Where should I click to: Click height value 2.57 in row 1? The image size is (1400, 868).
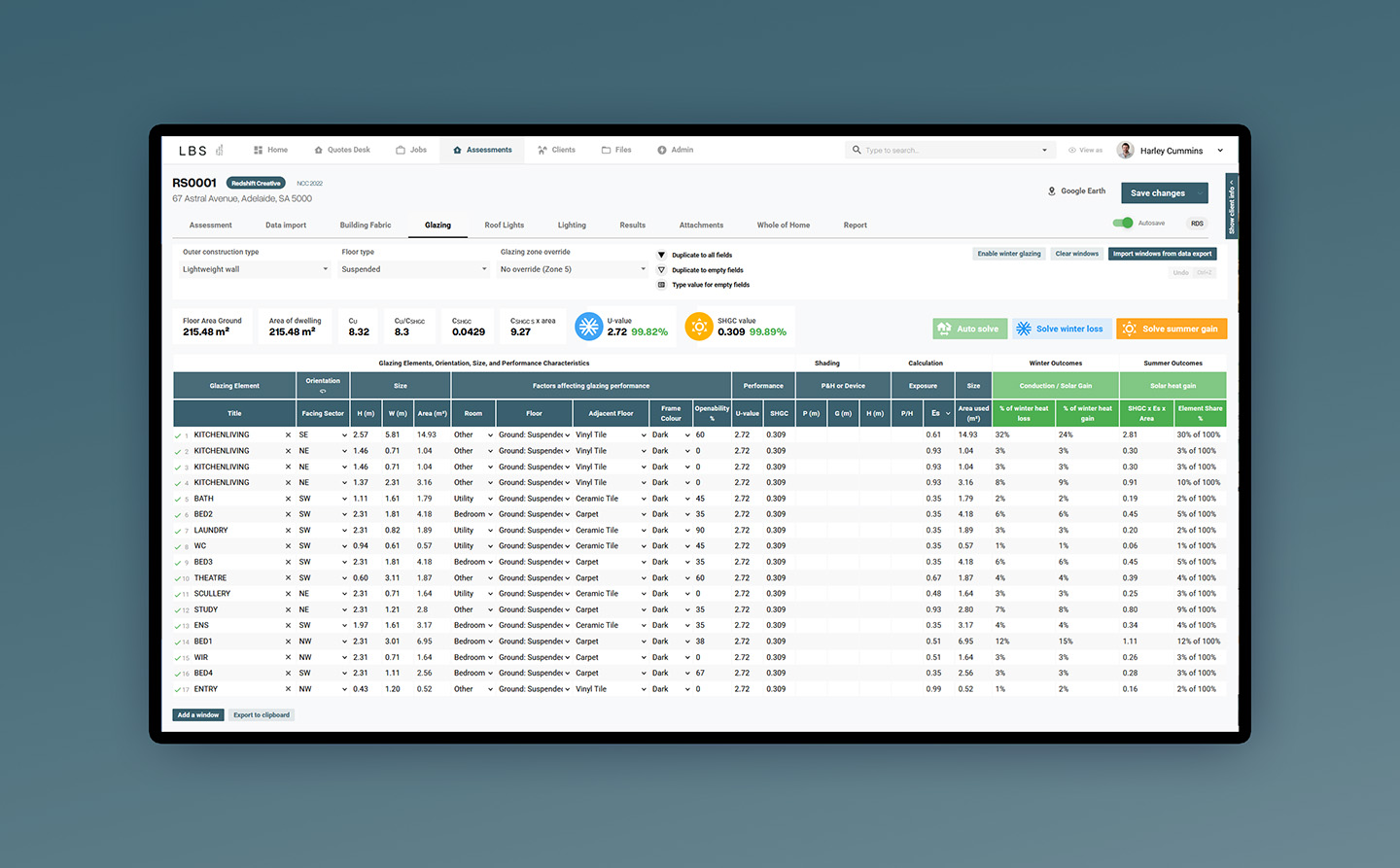[x=361, y=434]
